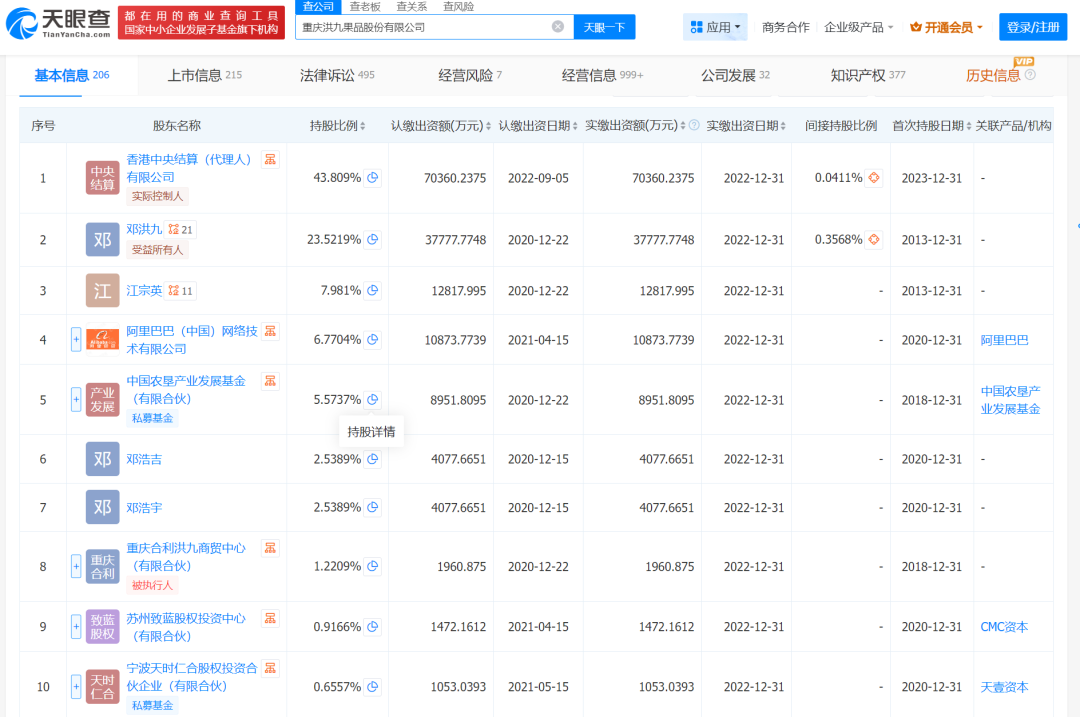Open shareholding details pie icon for 邓洪九
The image size is (1080, 717).
point(373,240)
